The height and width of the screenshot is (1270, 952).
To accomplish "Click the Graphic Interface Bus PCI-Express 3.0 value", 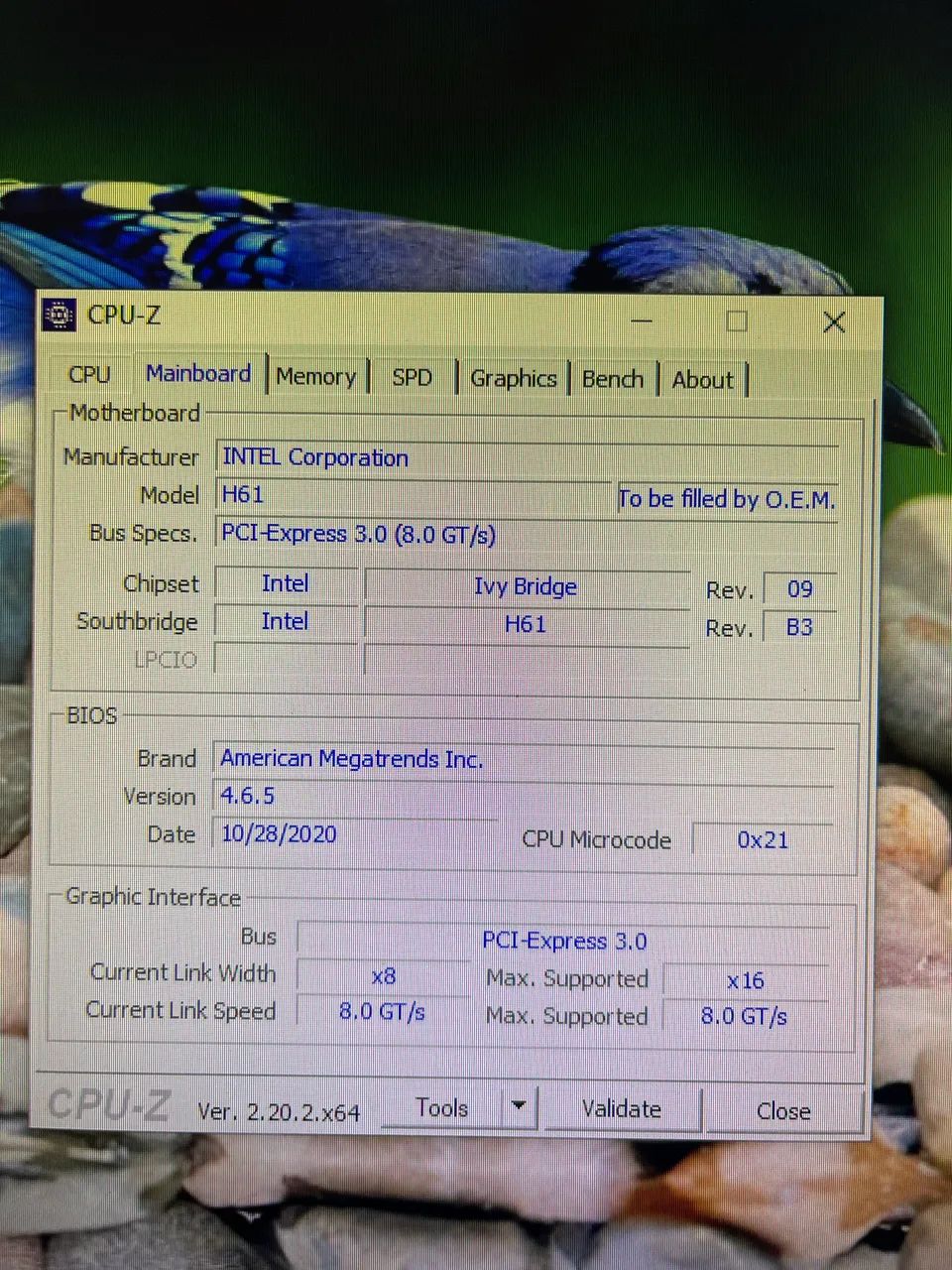I will [x=563, y=941].
